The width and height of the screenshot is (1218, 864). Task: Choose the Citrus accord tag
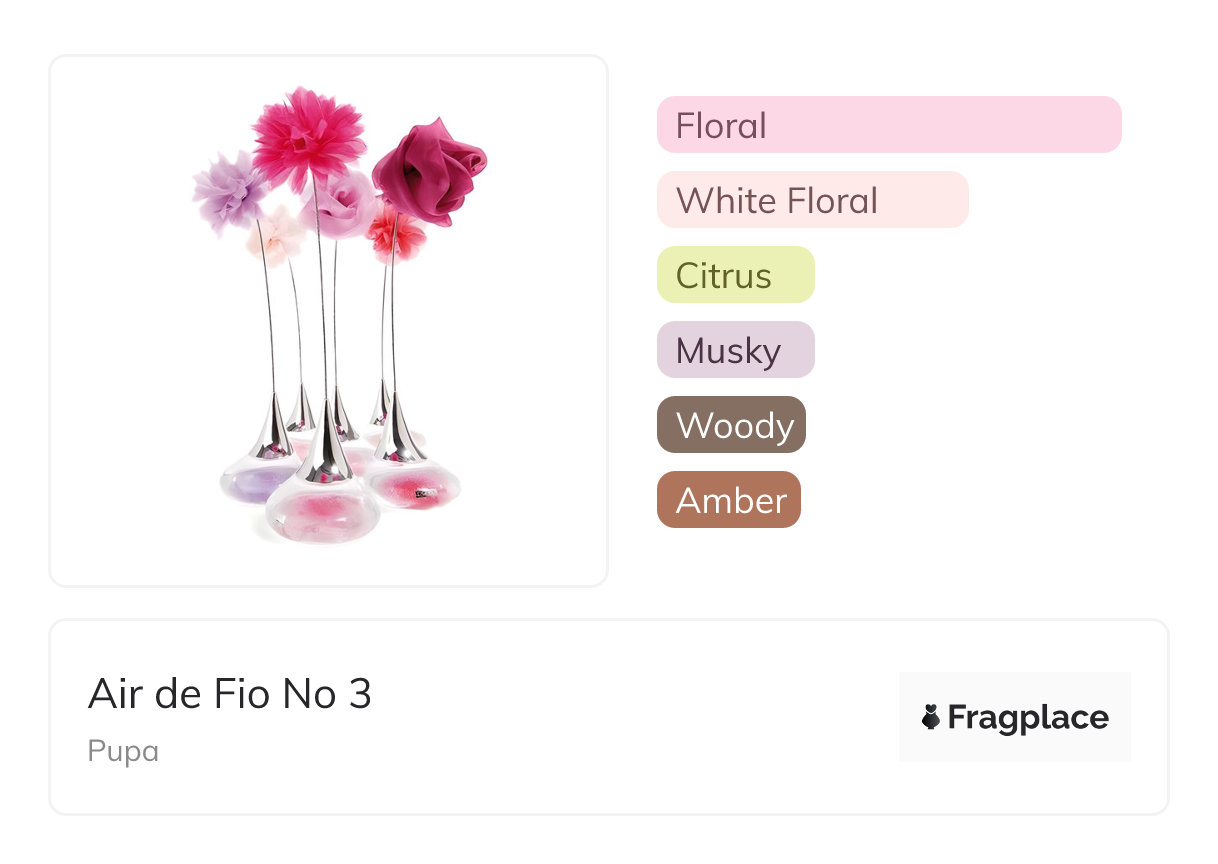coord(735,275)
